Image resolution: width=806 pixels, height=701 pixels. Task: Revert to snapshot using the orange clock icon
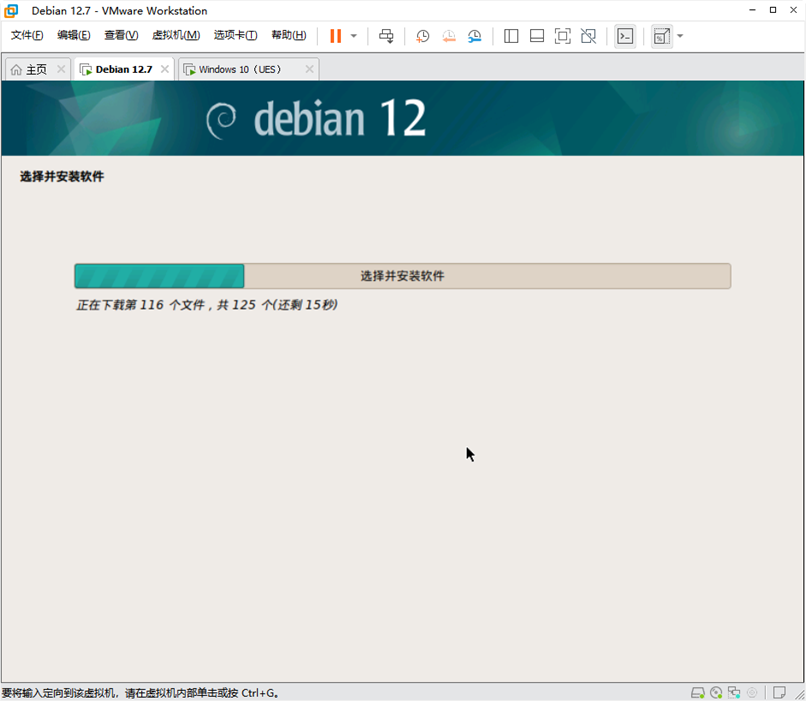pos(449,36)
